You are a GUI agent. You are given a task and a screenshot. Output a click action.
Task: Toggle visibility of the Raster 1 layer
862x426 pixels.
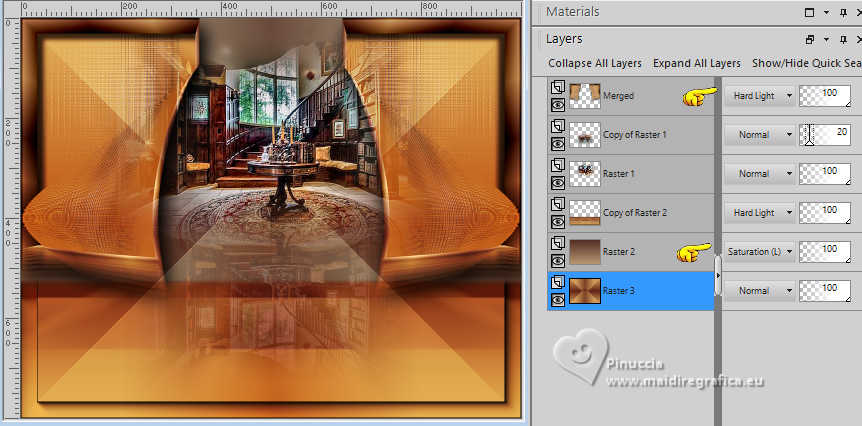coord(558,182)
